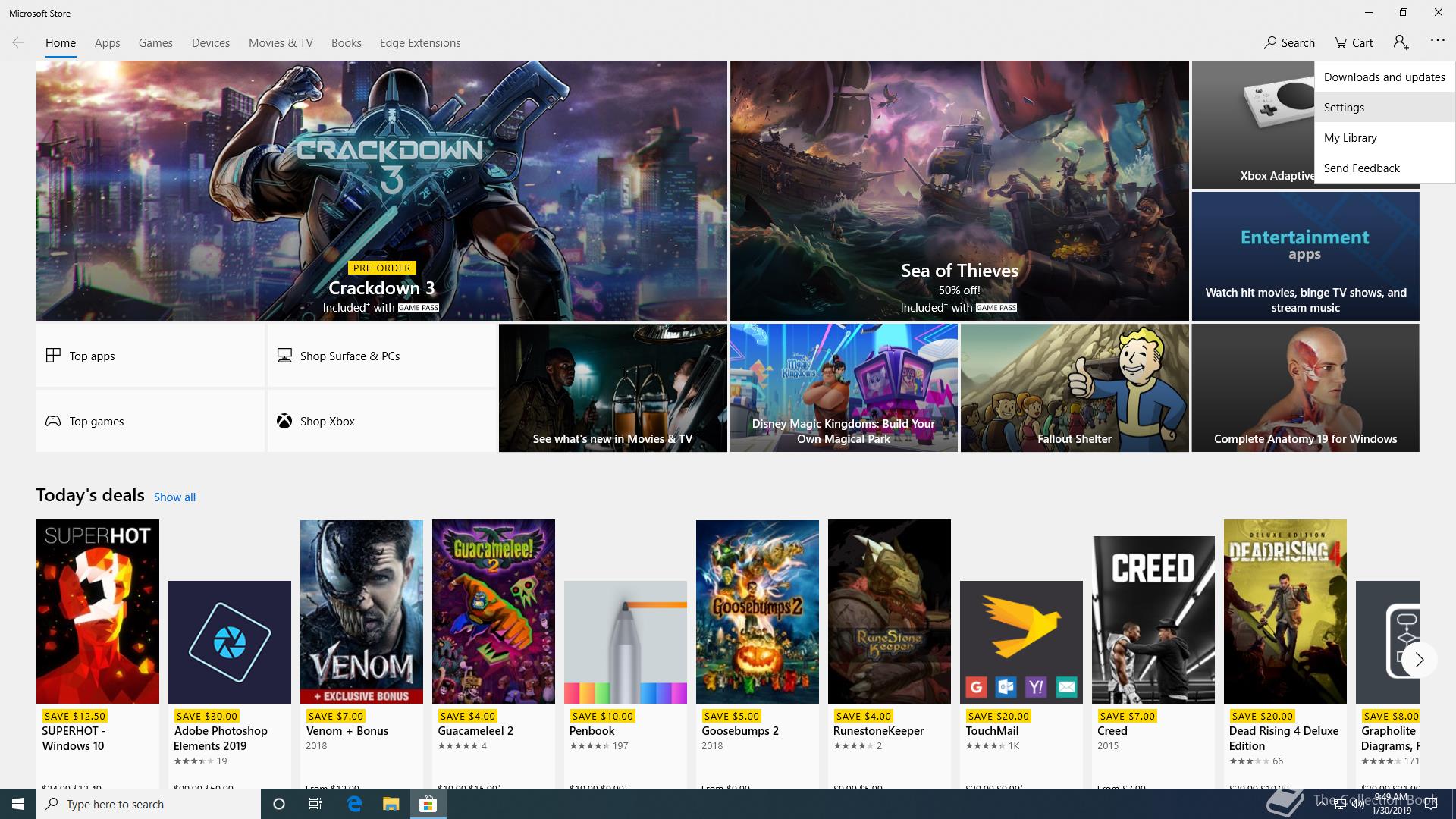The image size is (1456, 819).
Task: Open File Explorer from taskbar
Action: [391, 804]
